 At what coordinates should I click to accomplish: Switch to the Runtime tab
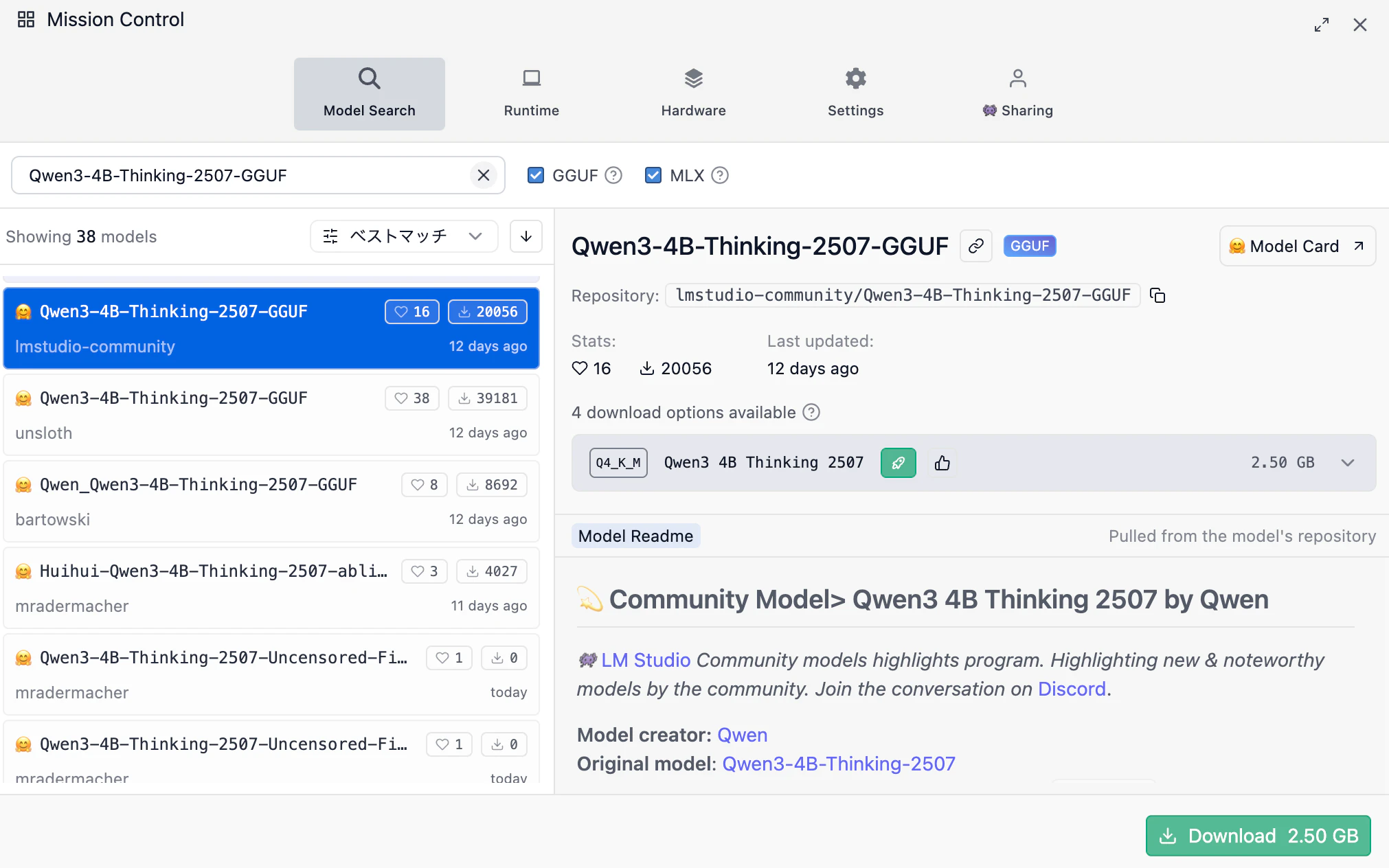click(532, 94)
